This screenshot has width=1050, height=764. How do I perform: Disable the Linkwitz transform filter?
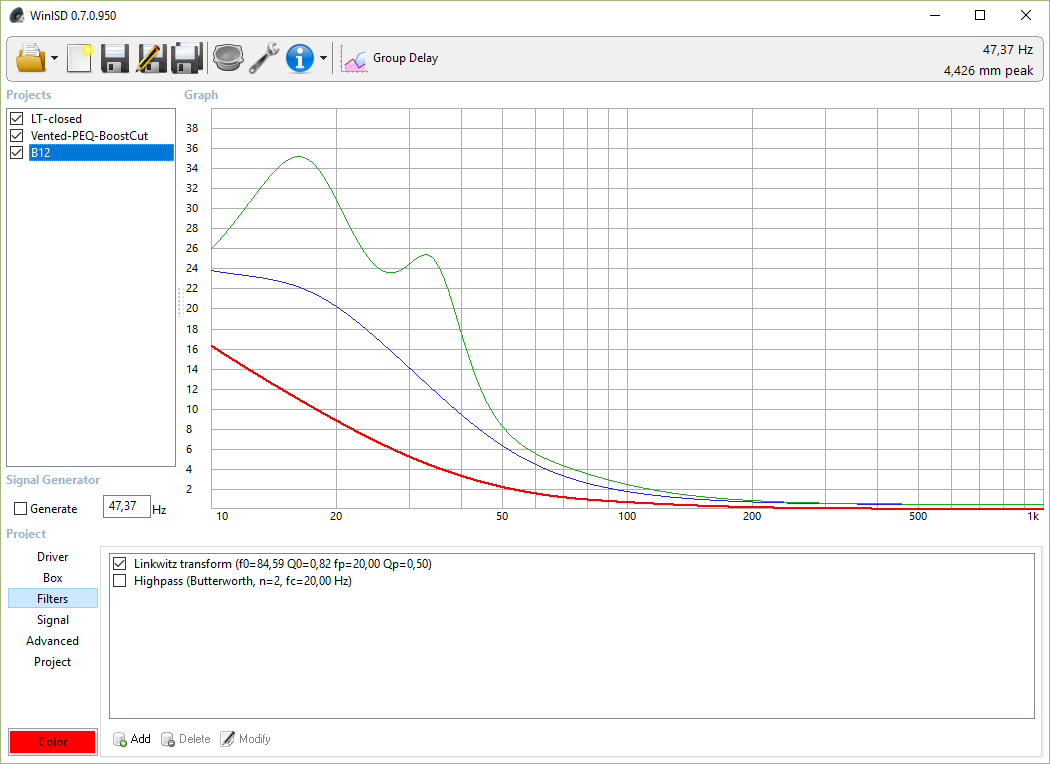[120, 564]
